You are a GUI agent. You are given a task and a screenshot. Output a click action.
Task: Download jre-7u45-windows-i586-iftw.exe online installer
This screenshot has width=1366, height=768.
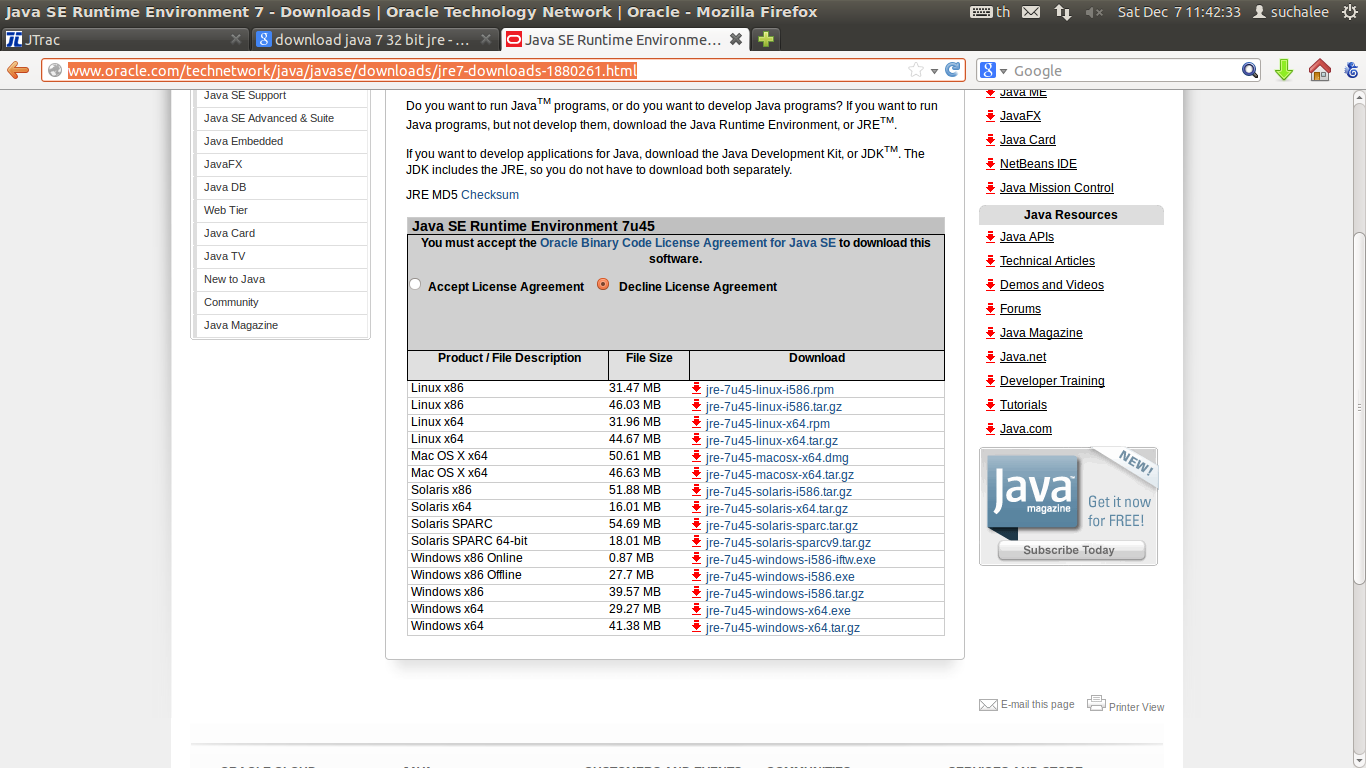[791, 560]
